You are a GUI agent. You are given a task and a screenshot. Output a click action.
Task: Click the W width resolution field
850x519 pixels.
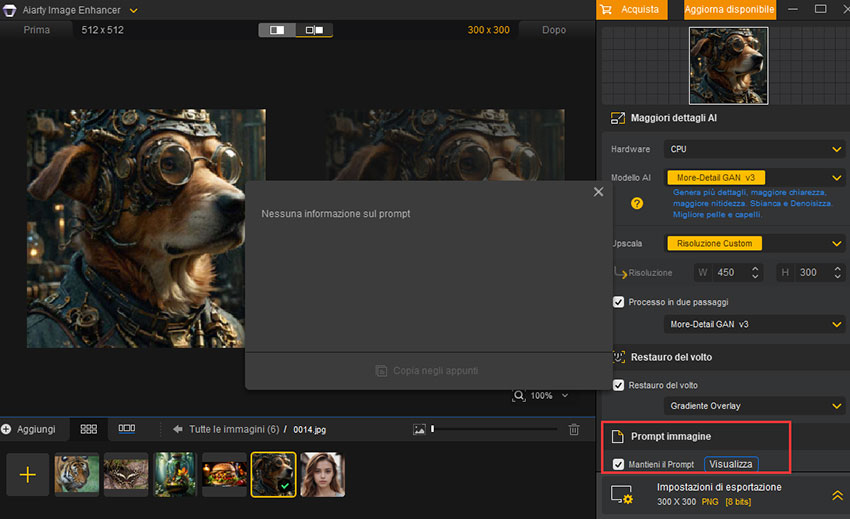pyautogui.click(x=728, y=272)
